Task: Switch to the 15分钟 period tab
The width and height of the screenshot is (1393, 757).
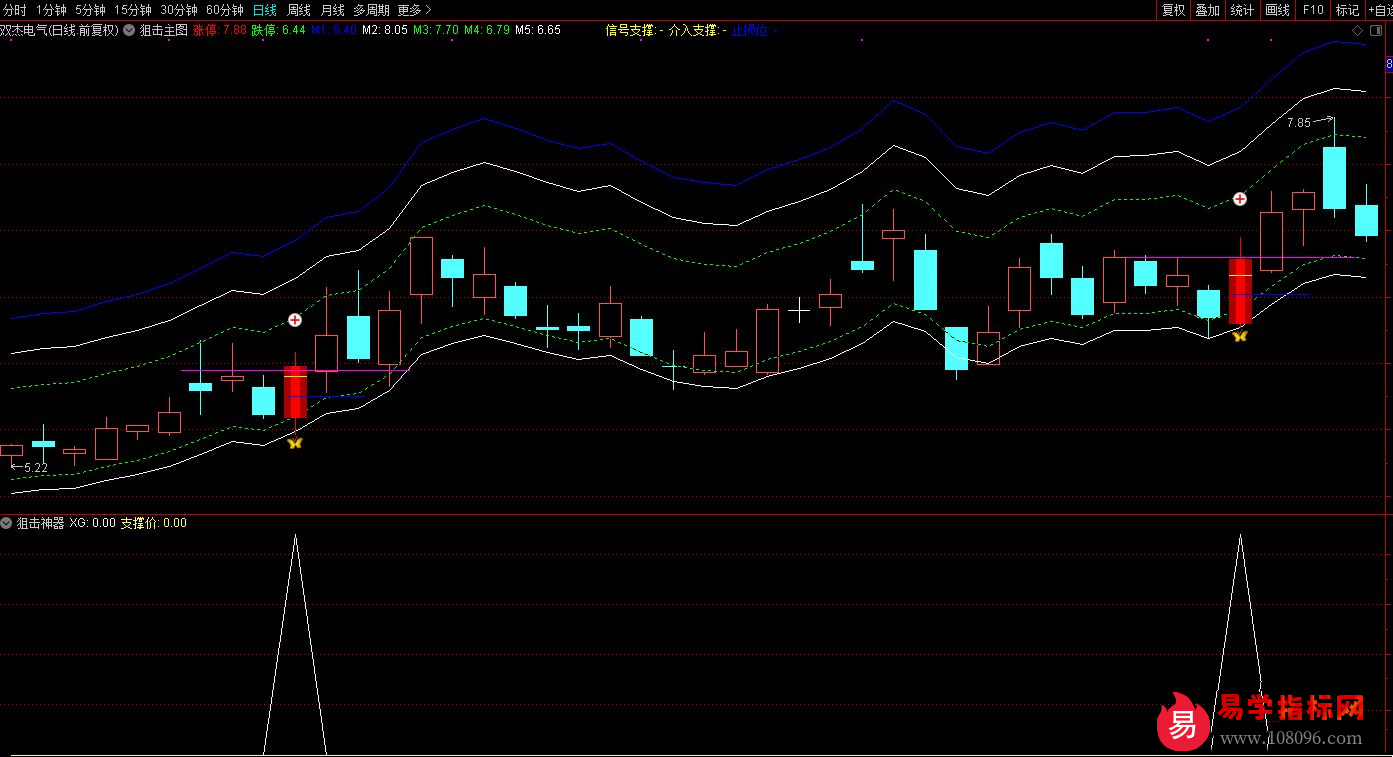Action: pos(133,10)
